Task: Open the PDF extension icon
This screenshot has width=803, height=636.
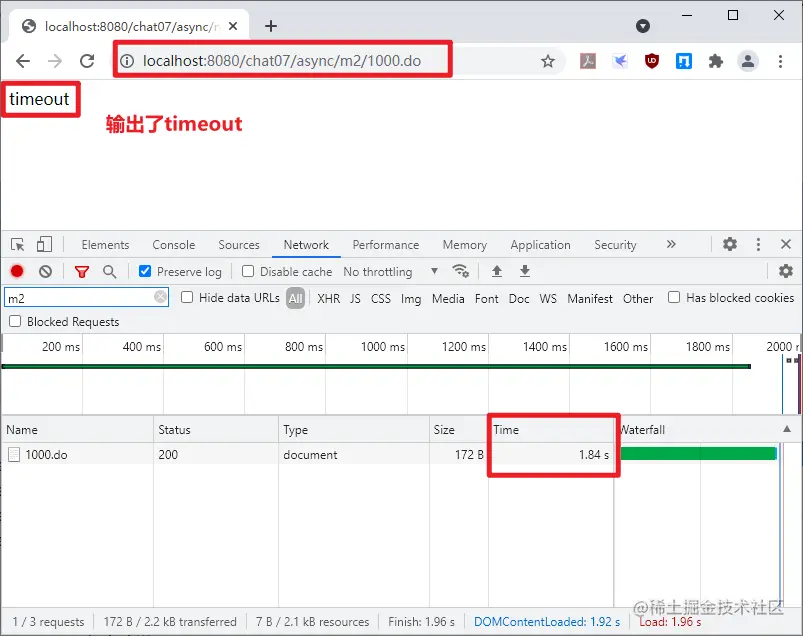Action: click(587, 61)
